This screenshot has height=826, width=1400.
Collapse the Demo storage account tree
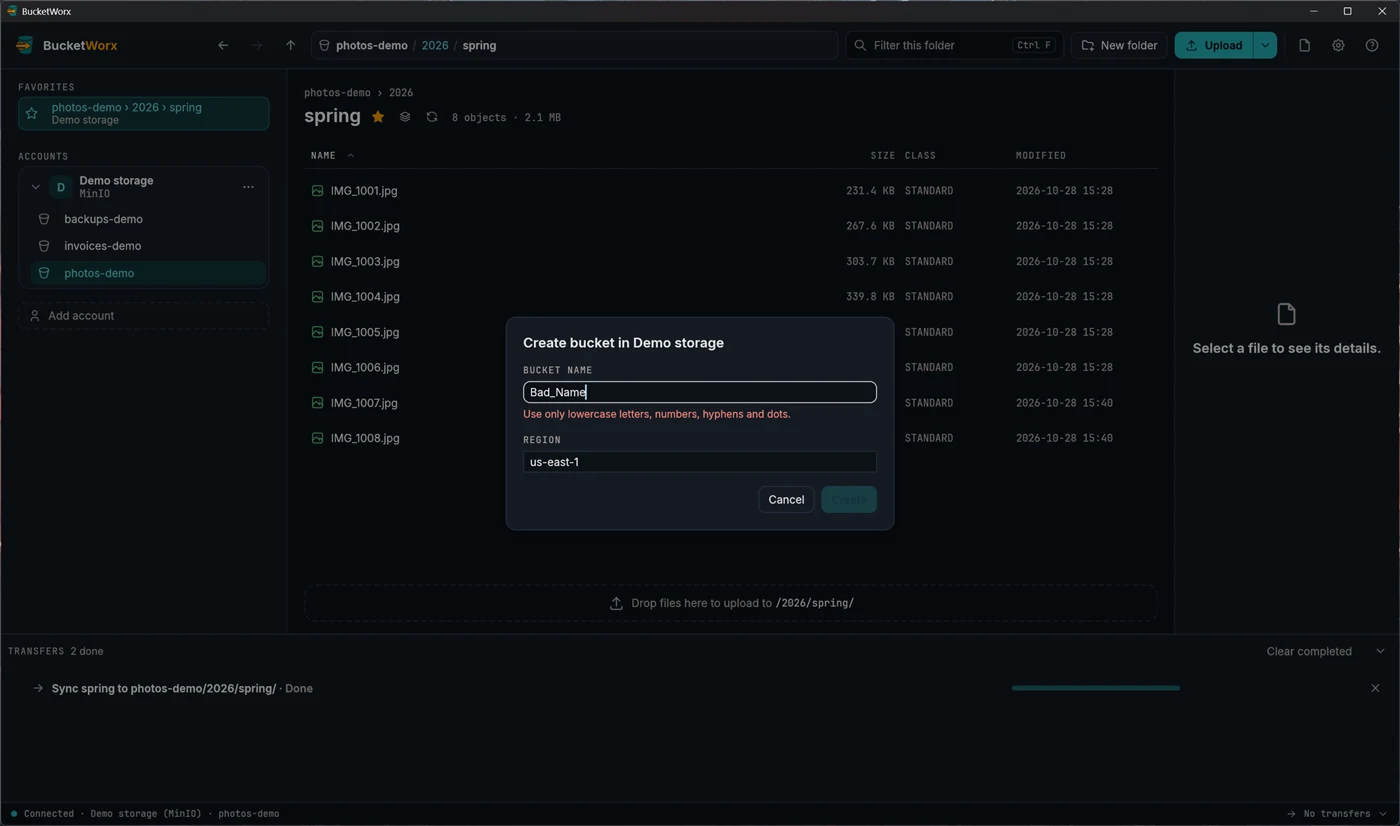tap(35, 187)
